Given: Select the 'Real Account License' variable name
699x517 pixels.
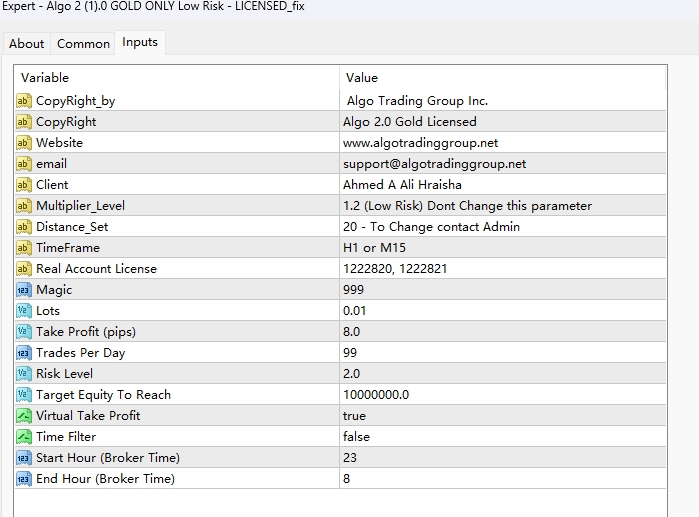Looking at the screenshot, I should pos(96,269).
